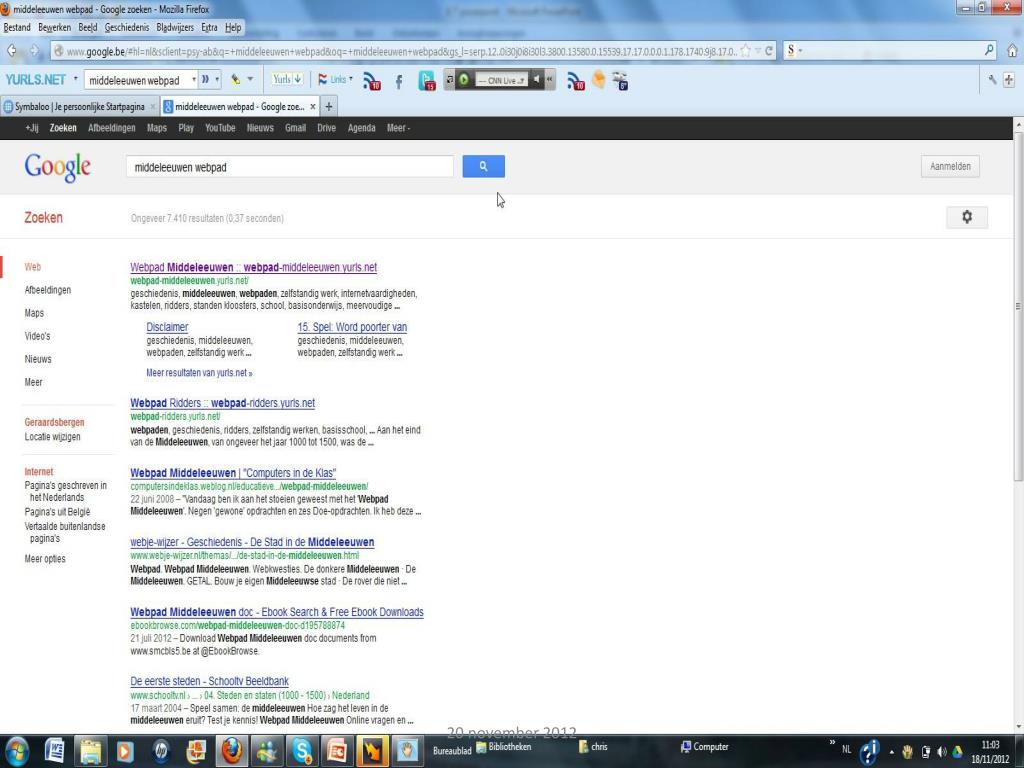Open Gmail from the Google top bar

tap(295, 128)
